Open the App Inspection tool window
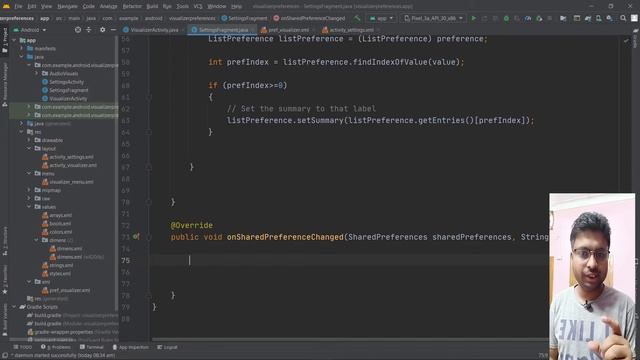This screenshot has height=360, width=640. click(131, 347)
